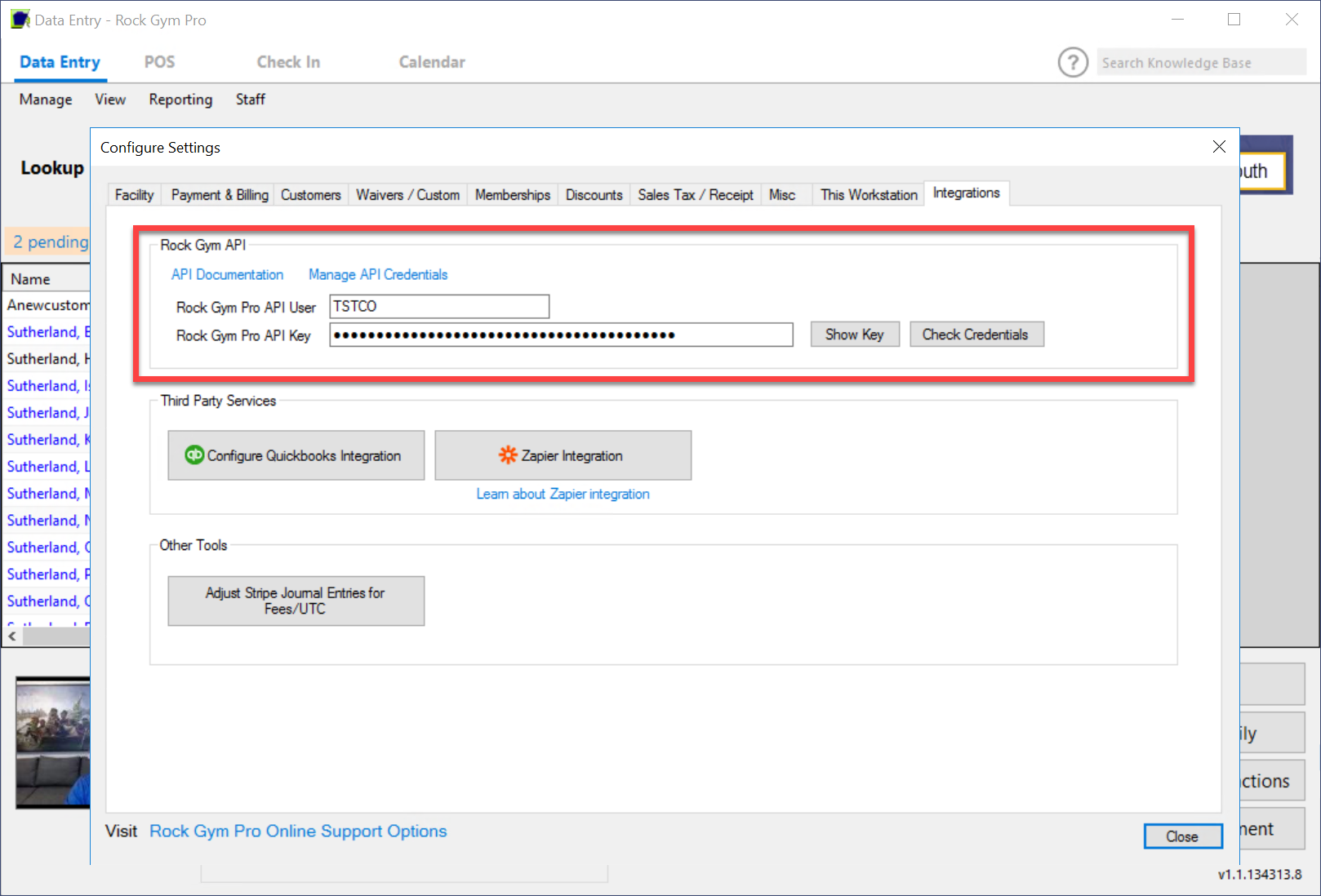
Task: Click the Search Knowledge Base field
Action: (1201, 63)
